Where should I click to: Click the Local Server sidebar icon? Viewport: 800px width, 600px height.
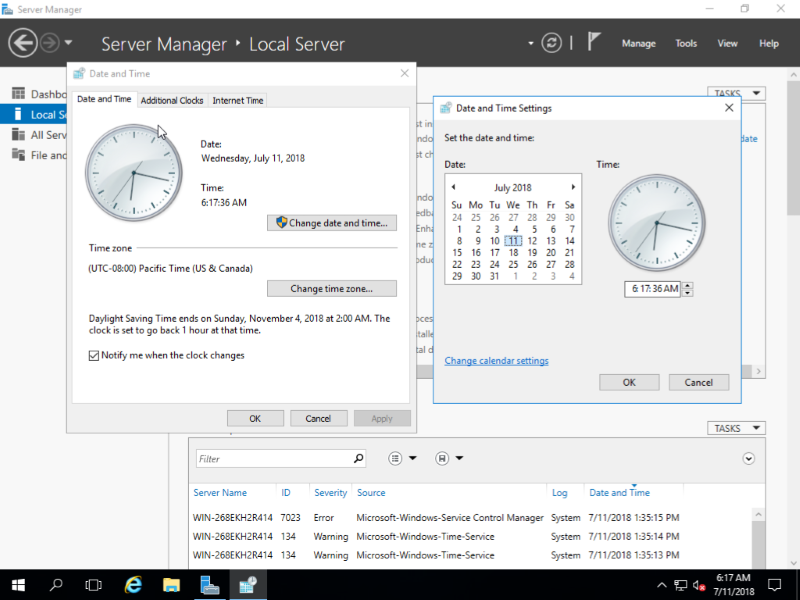[18, 114]
